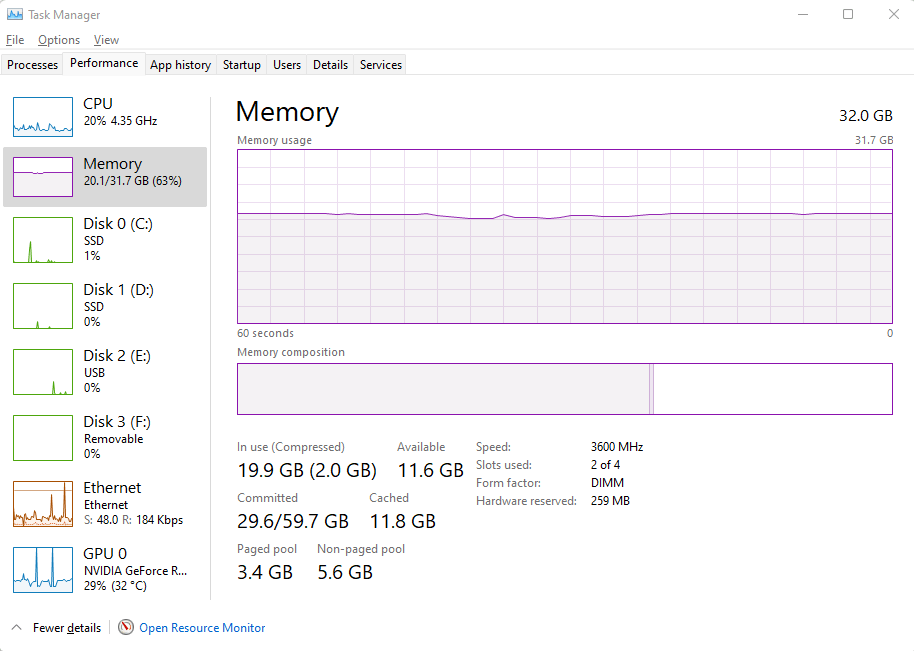Image resolution: width=914 pixels, height=651 pixels.
Task: Open Resource Monitor
Action: pyautogui.click(x=201, y=627)
